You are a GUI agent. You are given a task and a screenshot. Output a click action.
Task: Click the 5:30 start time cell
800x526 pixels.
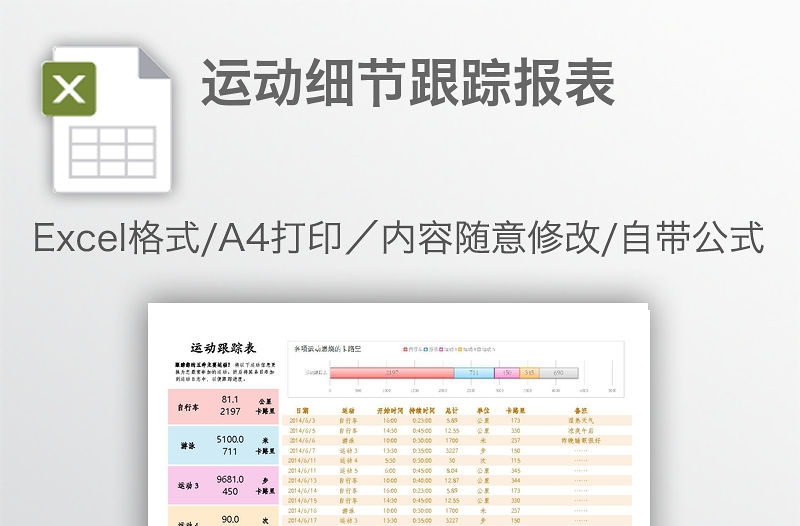point(390,460)
